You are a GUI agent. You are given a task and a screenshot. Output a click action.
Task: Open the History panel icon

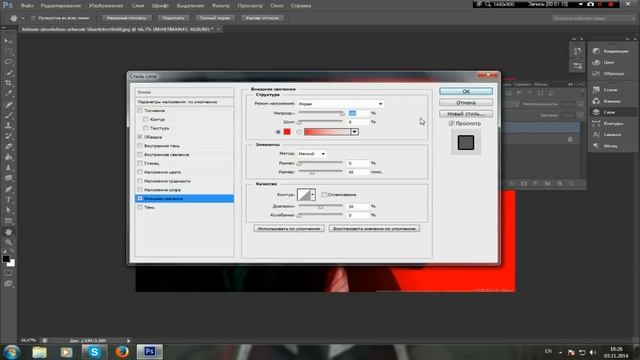[x=577, y=51]
